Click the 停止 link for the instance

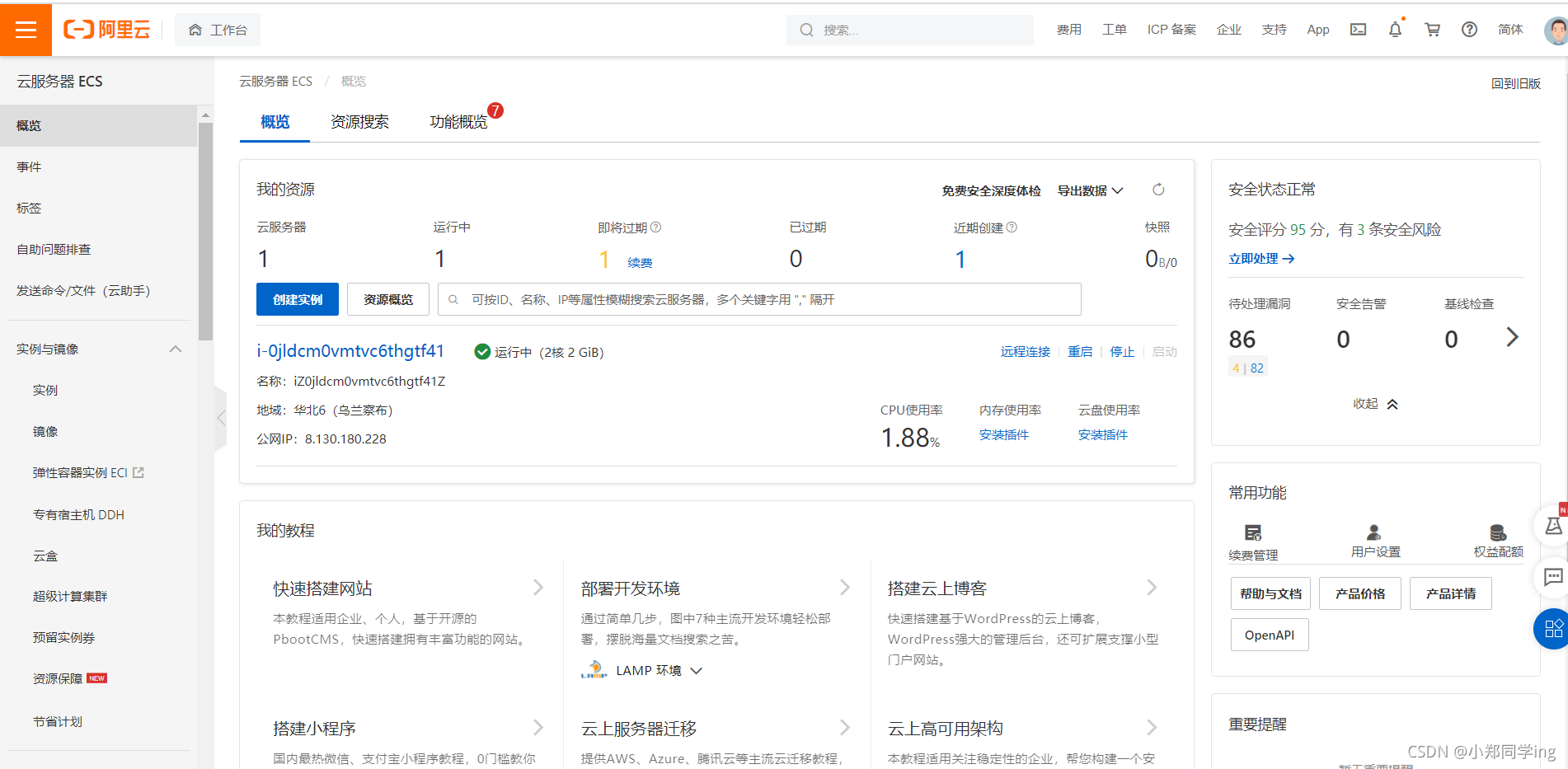[x=1122, y=352]
